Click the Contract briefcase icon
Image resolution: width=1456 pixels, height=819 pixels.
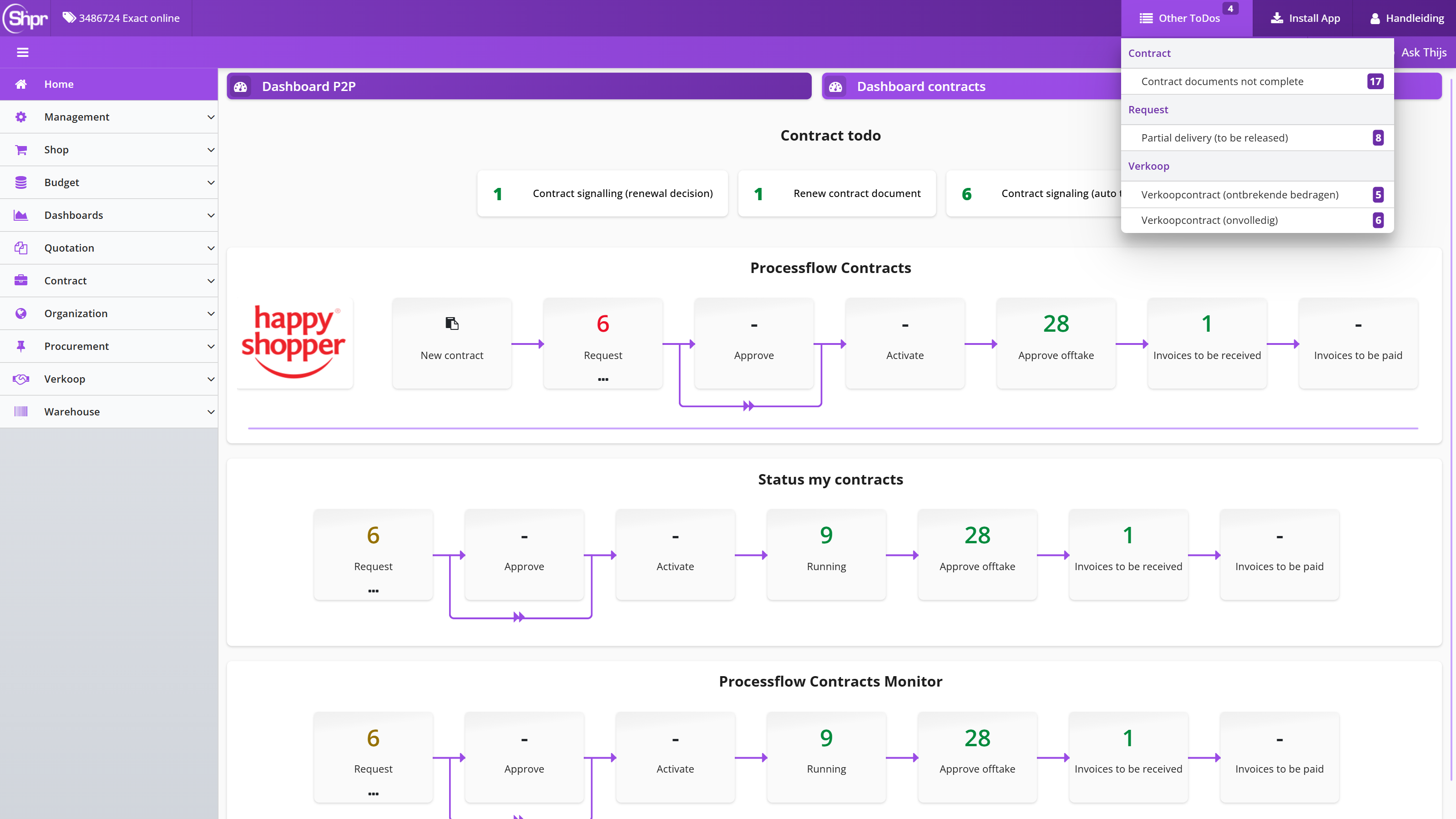click(x=21, y=281)
